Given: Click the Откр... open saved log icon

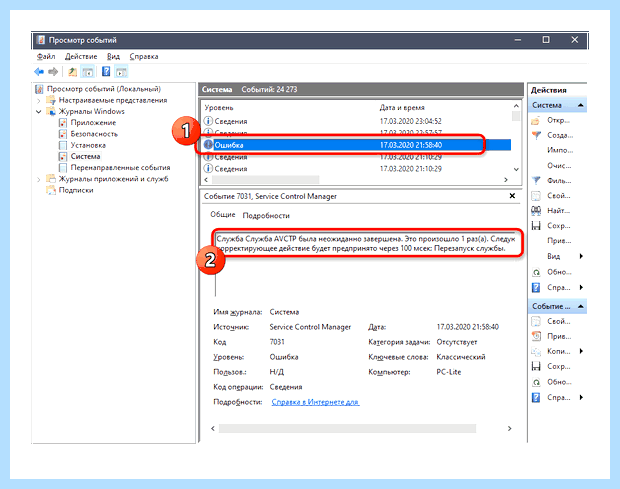Looking at the screenshot, I should pyautogui.click(x=536, y=120).
